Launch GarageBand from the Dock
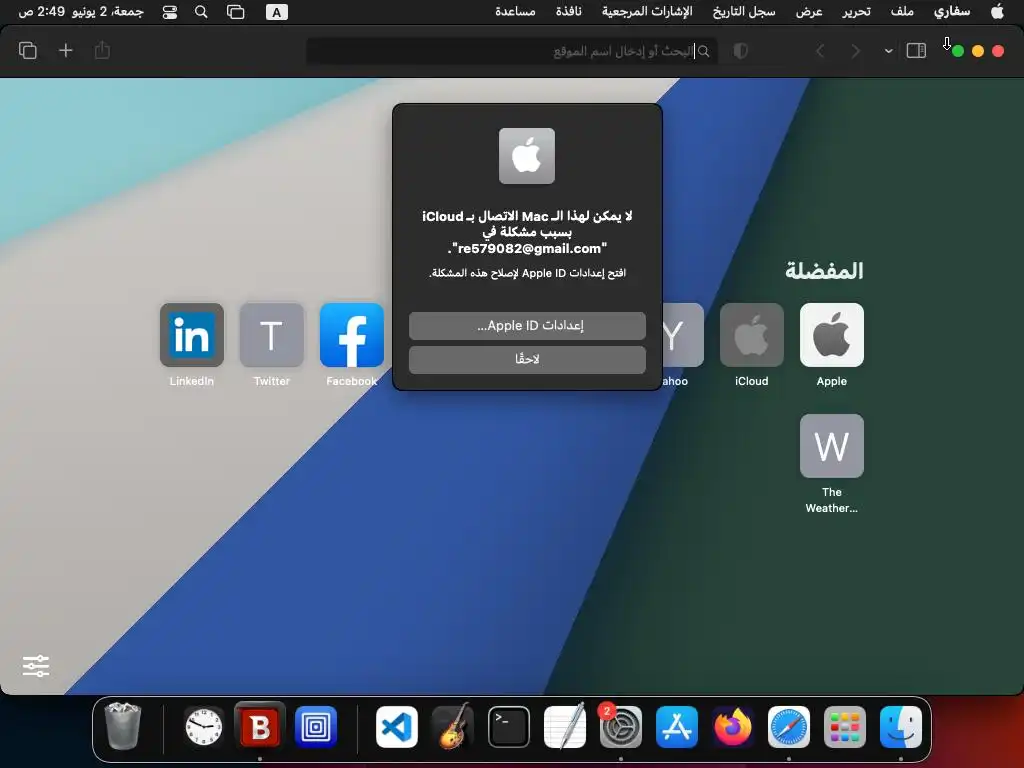Viewport: 1024px width, 768px height. pos(453,727)
